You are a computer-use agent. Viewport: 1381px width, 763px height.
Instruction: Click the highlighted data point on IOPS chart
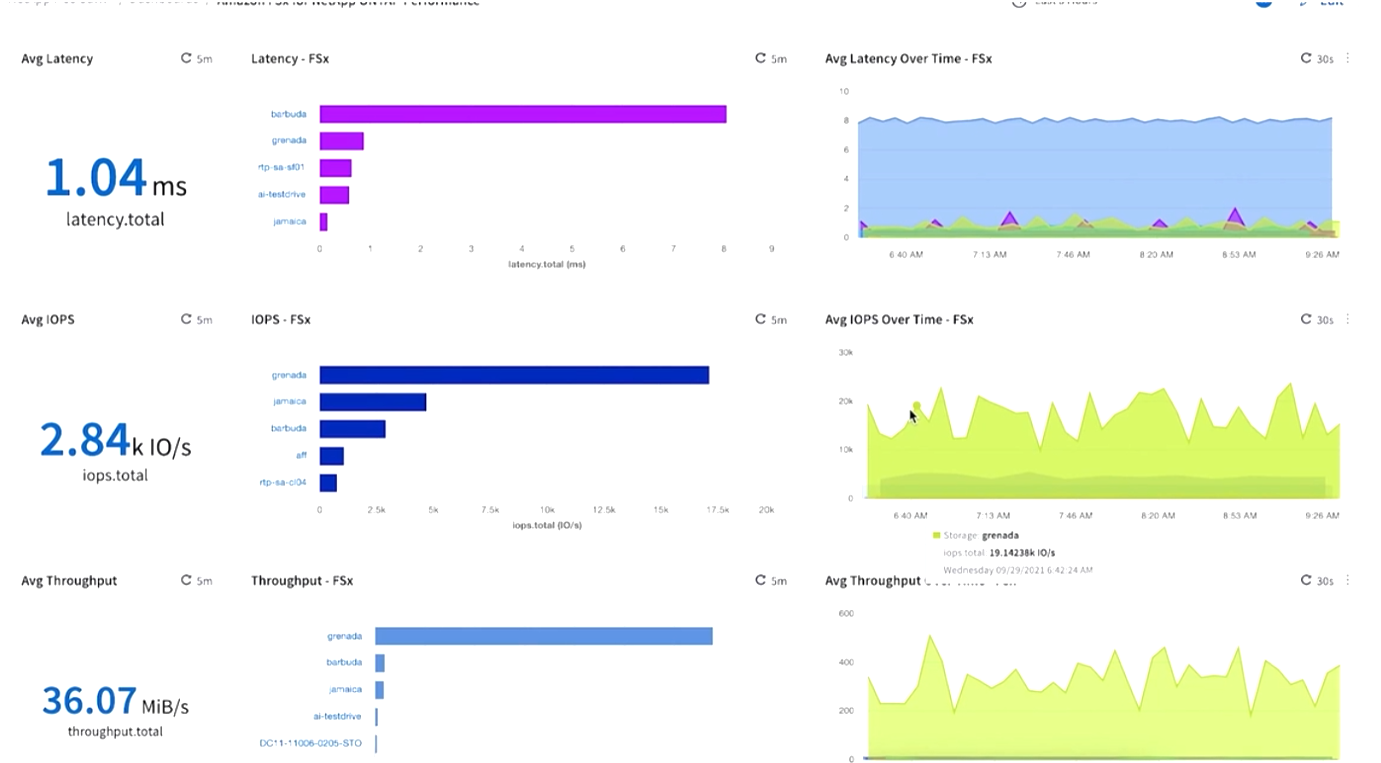tap(916, 406)
